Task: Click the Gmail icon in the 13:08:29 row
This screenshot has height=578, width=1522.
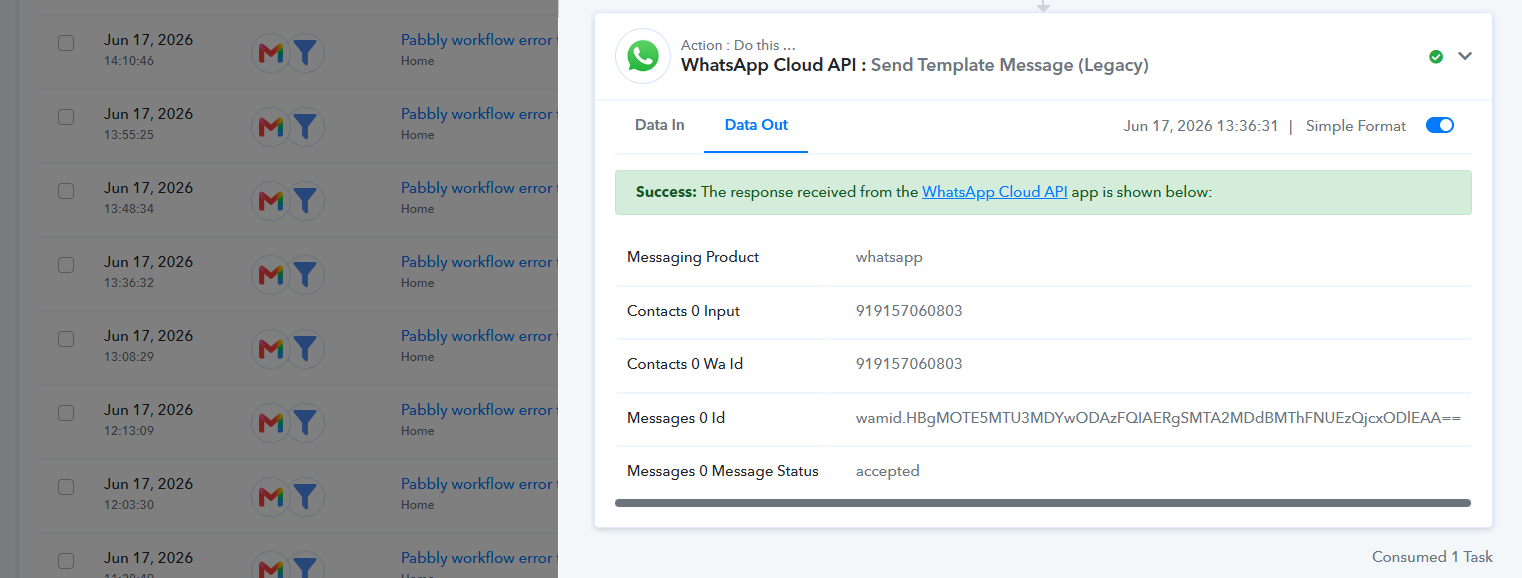Action: [x=271, y=348]
